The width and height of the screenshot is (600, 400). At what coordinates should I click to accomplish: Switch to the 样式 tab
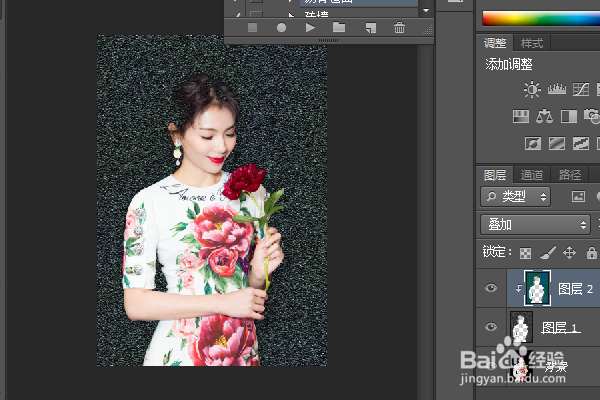[532, 43]
